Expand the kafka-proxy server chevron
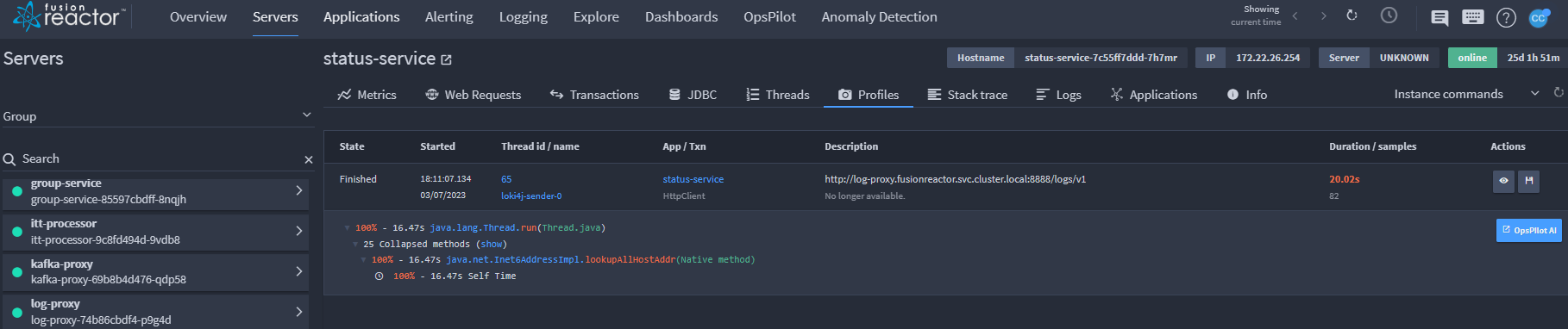The height and width of the screenshot is (329, 1568). (299, 271)
